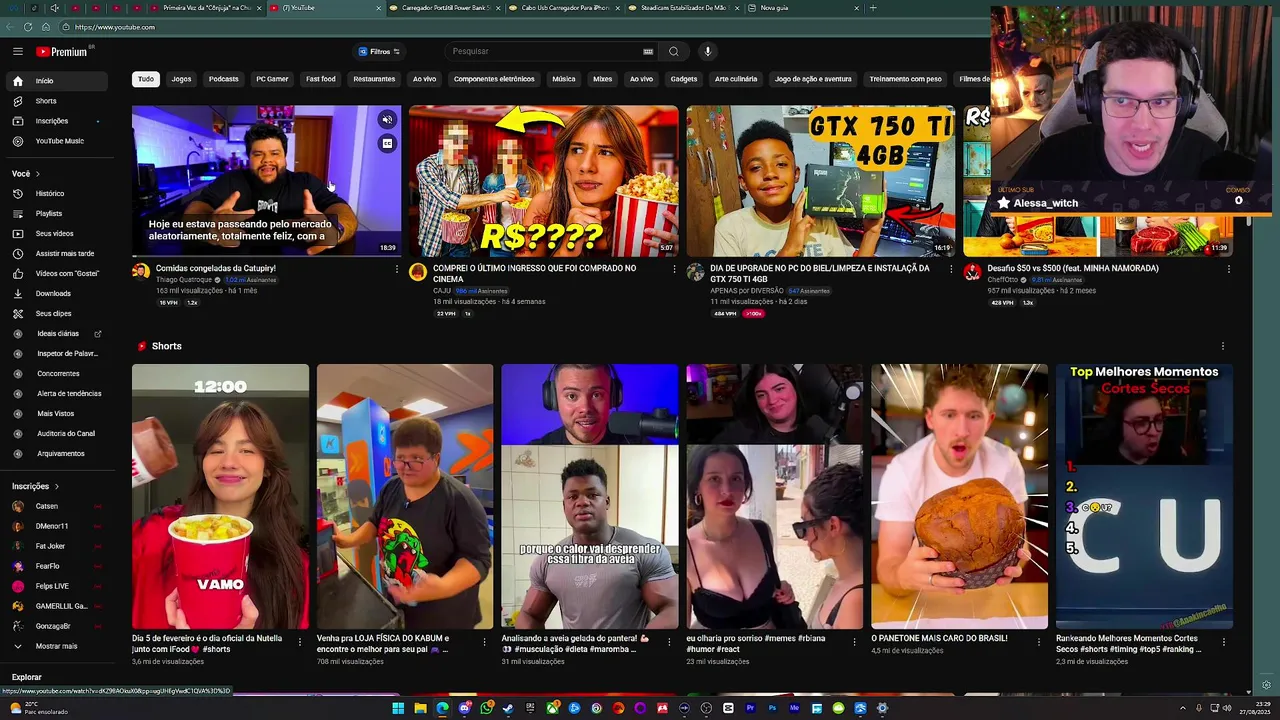Open the hamburger guide menu

[x=17, y=51]
